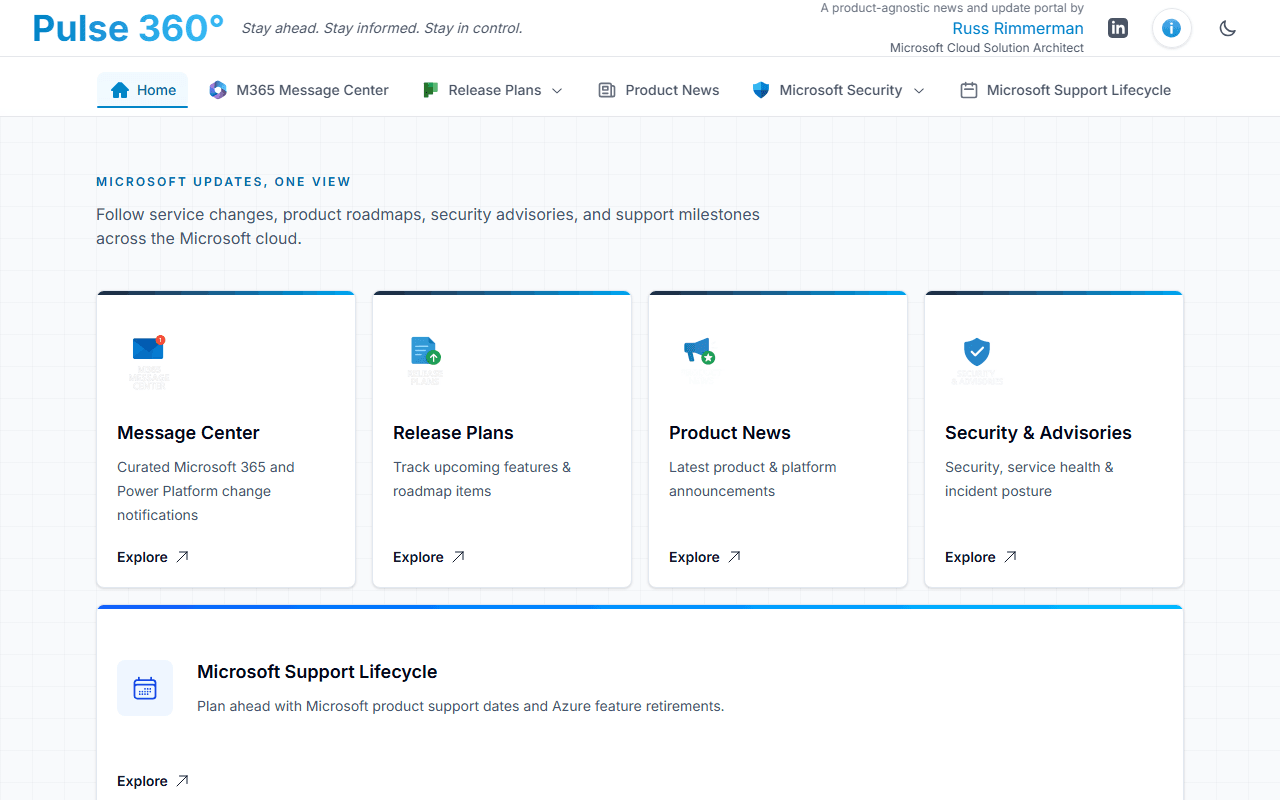
Task: Expand the Release Plans dropdown chevron
Action: click(557, 90)
